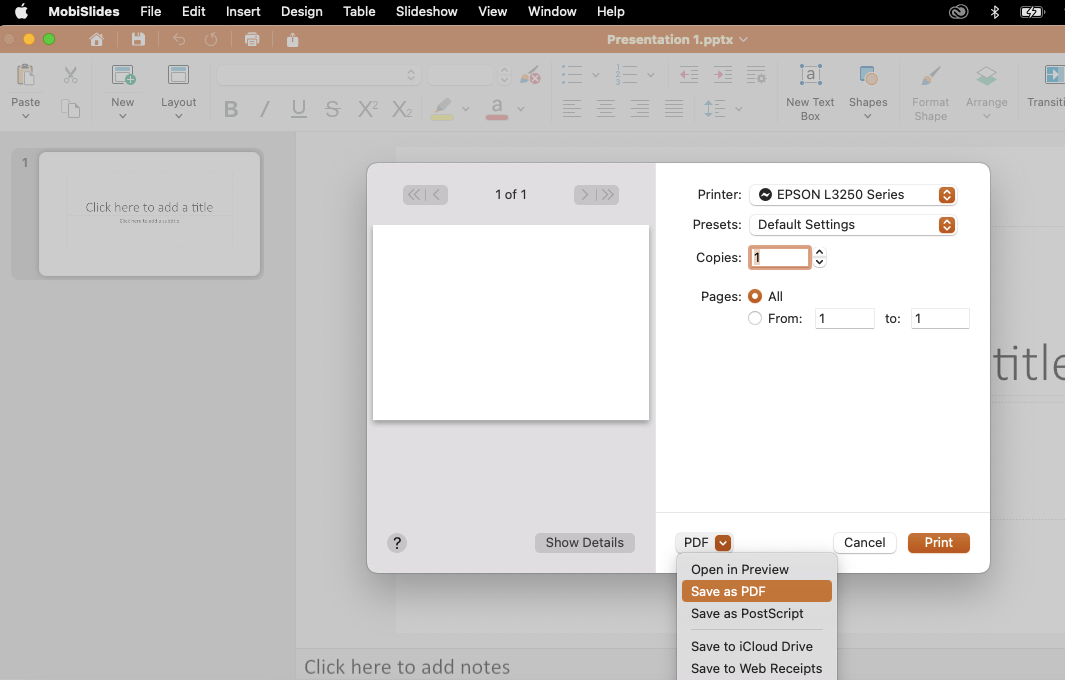Increment the Copies stepper
This screenshot has height=680, width=1065.
pyautogui.click(x=820, y=253)
